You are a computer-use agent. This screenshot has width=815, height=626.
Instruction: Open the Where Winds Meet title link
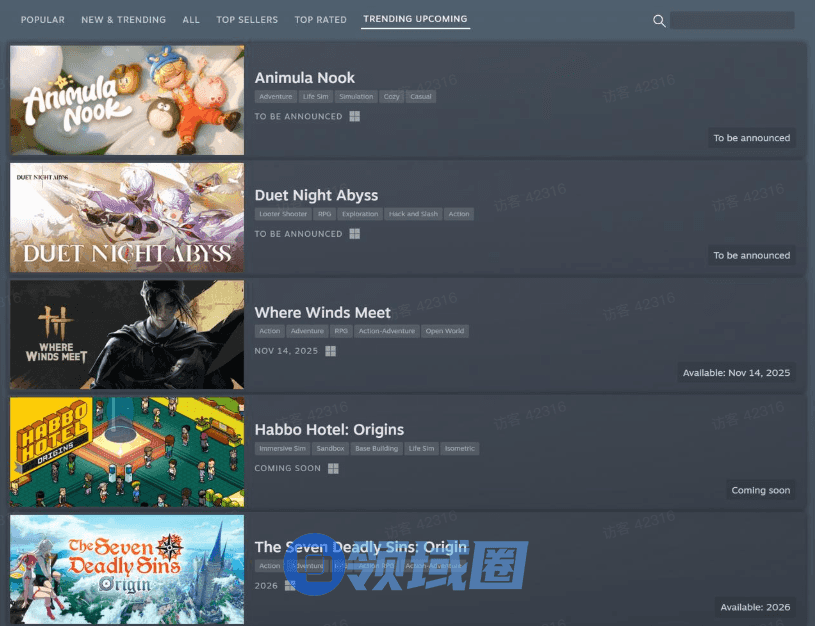coord(322,313)
